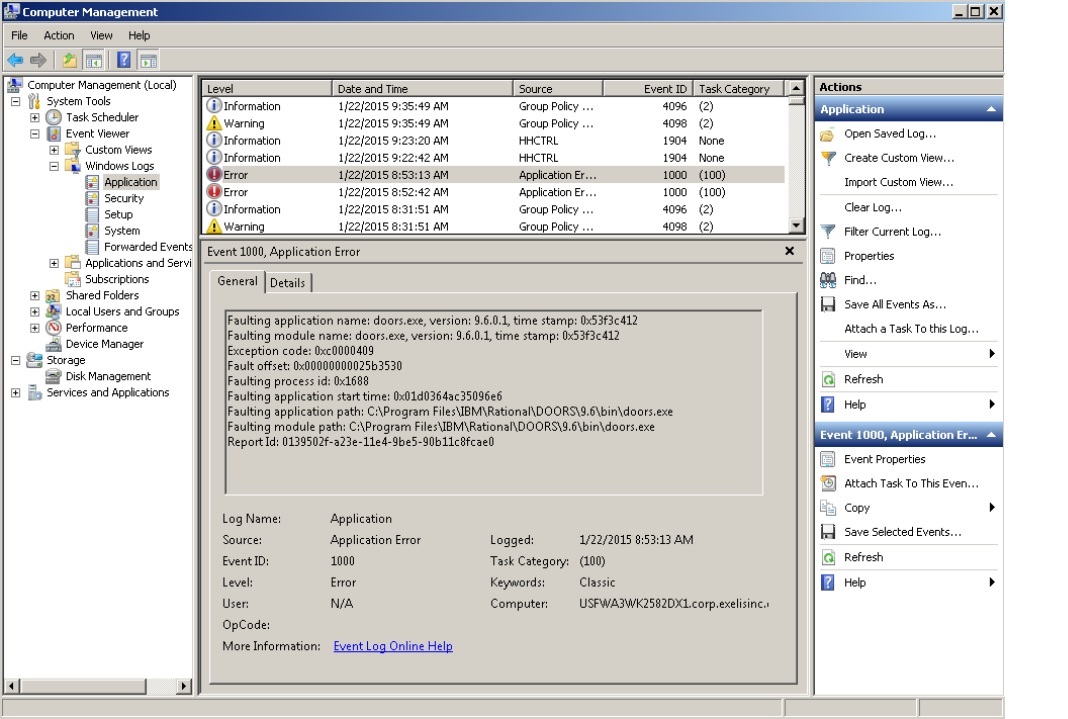Click the Performance icon in tree

[54, 328]
